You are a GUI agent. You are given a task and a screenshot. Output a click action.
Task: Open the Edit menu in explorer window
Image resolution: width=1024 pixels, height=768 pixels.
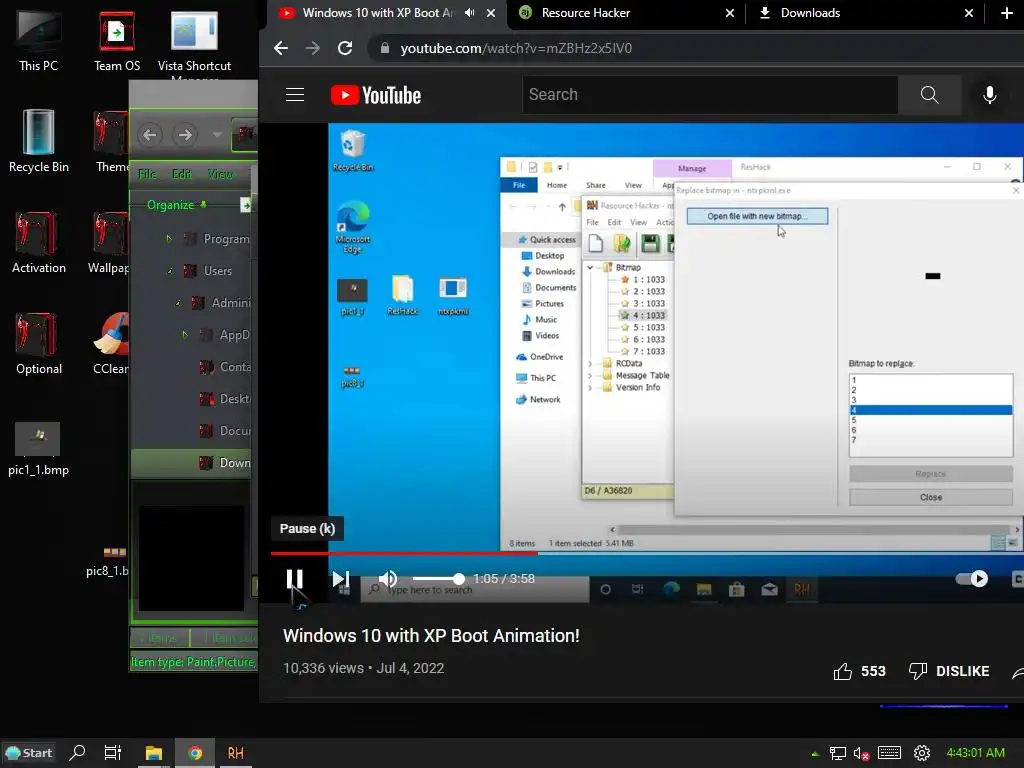182,174
